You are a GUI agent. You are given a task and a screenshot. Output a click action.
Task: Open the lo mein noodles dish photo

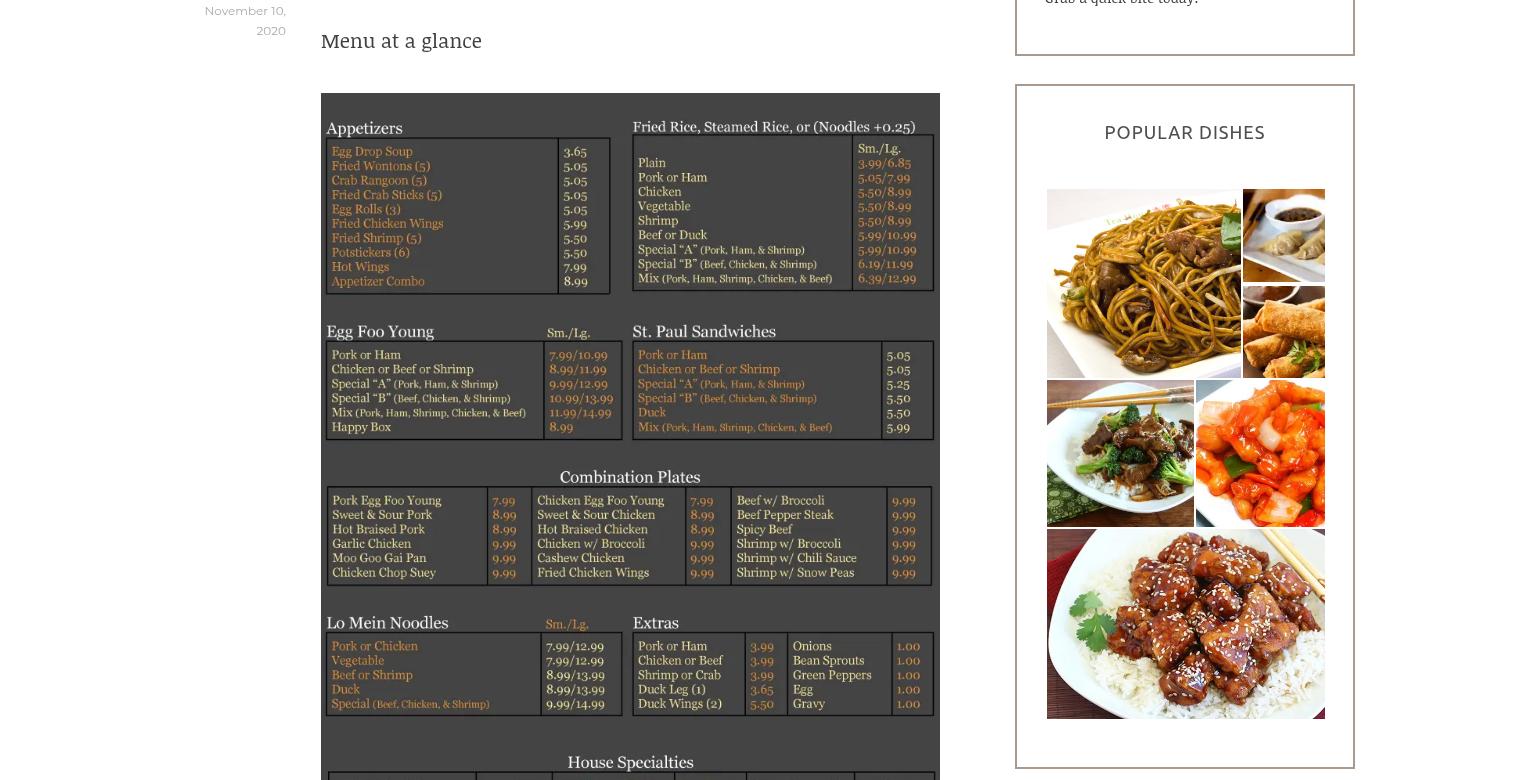pos(1143,283)
